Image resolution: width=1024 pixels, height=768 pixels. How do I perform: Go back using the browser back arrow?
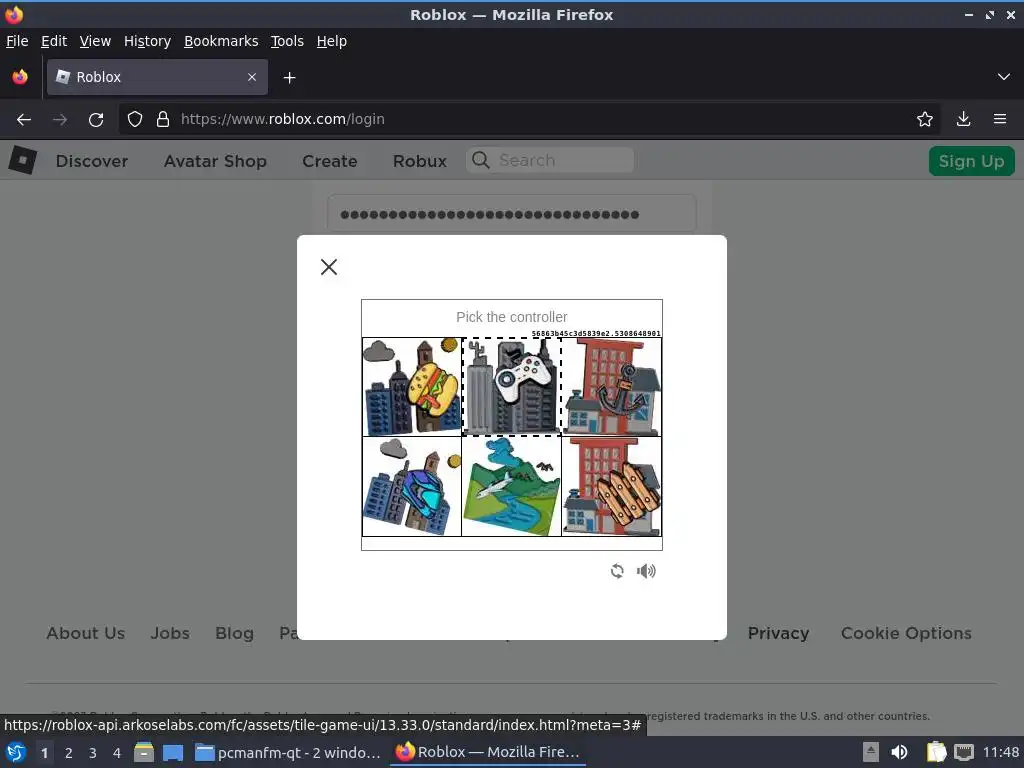pos(24,120)
